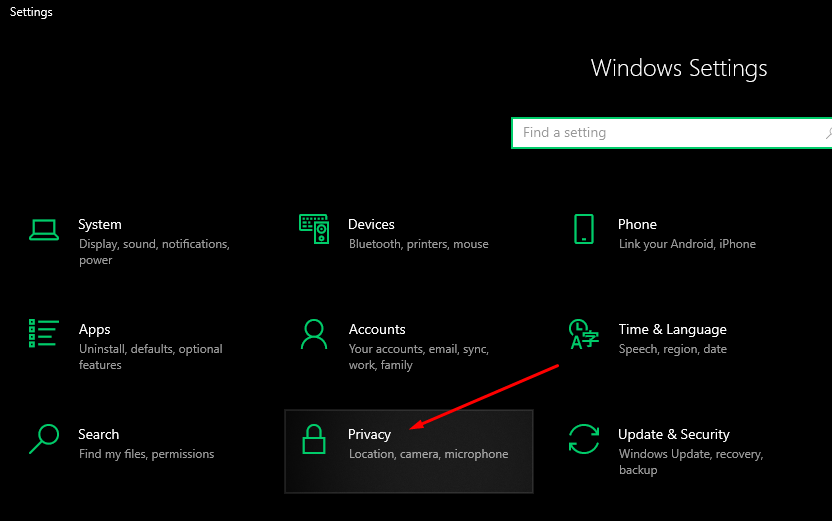Open the System settings label

[100, 224]
